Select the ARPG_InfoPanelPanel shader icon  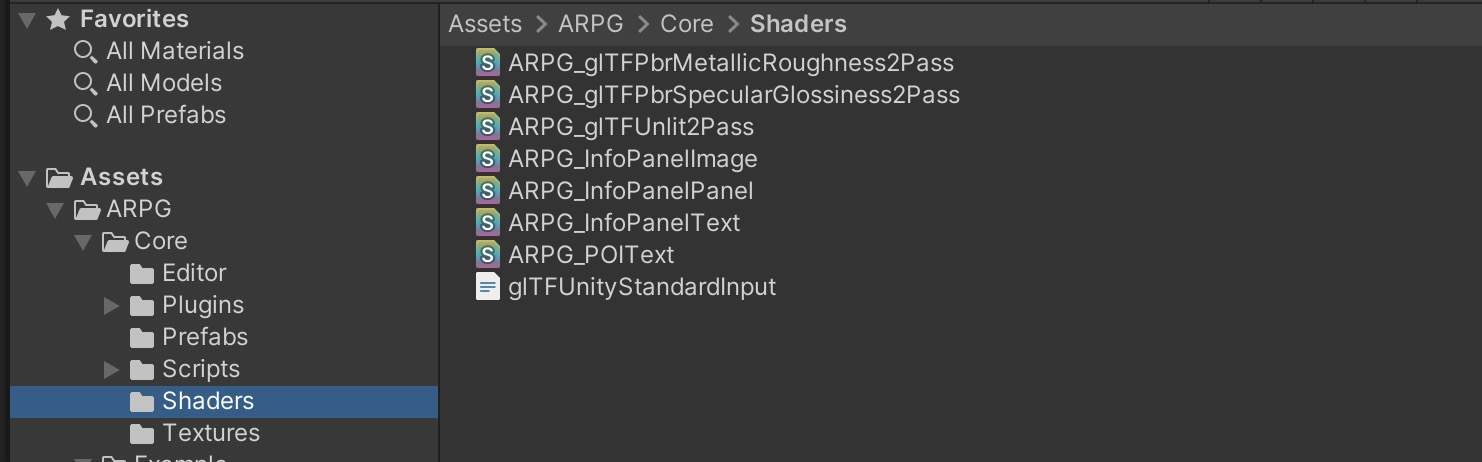coord(488,191)
